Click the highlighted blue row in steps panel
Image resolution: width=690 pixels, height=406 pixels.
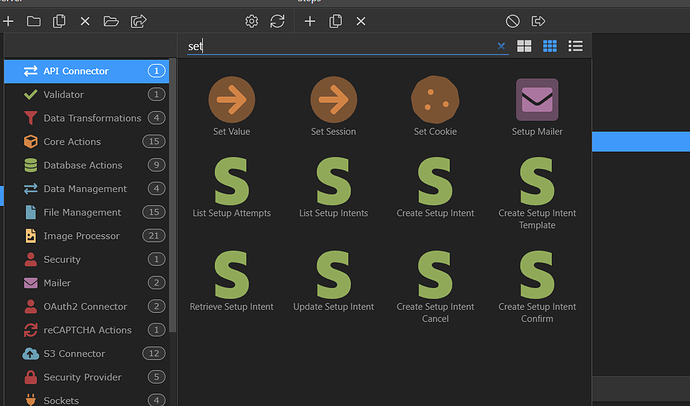click(x=641, y=142)
